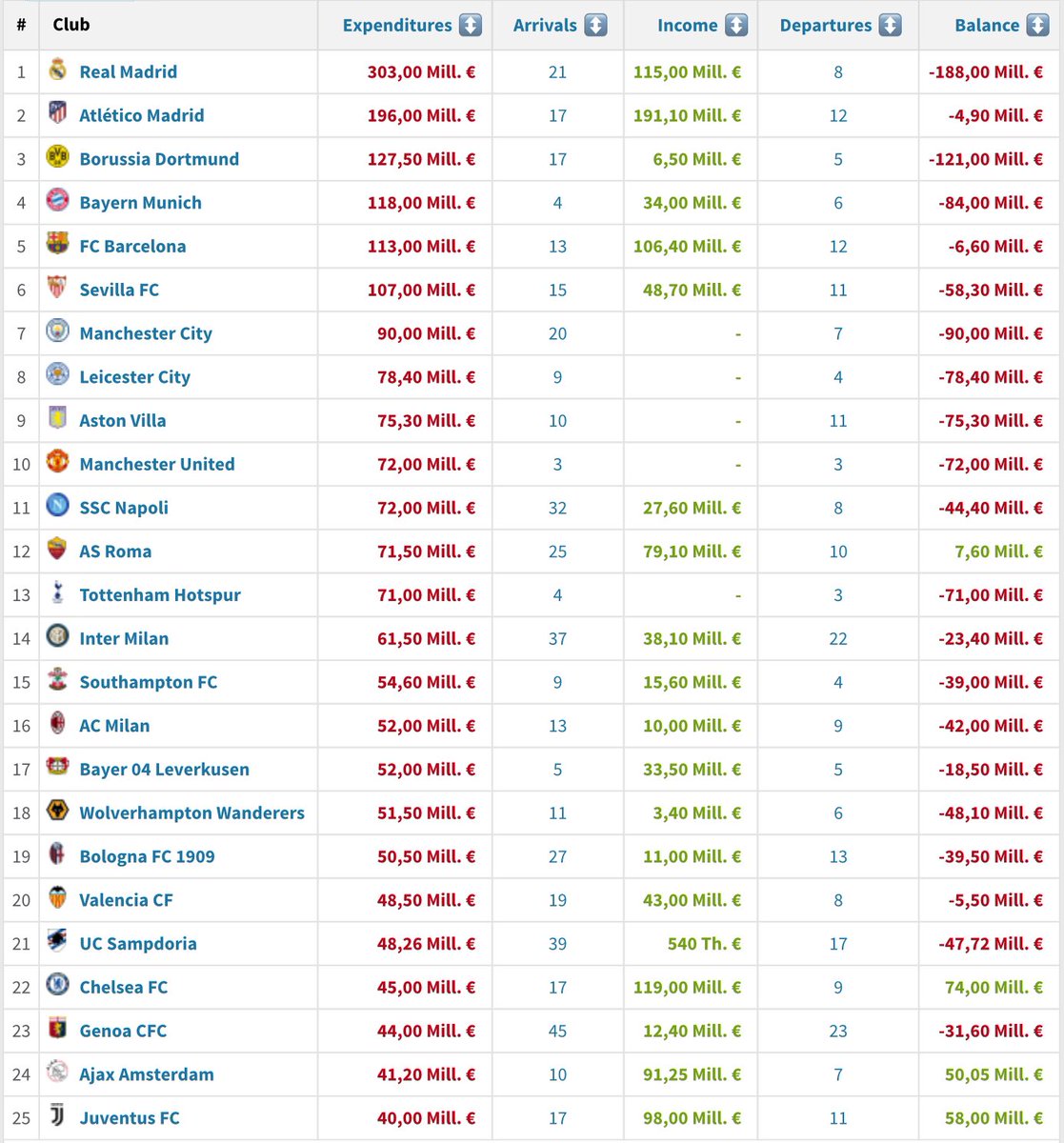Open the Borussia Dortmund club link
Screen dimensions: 1064x1143
[159, 159]
